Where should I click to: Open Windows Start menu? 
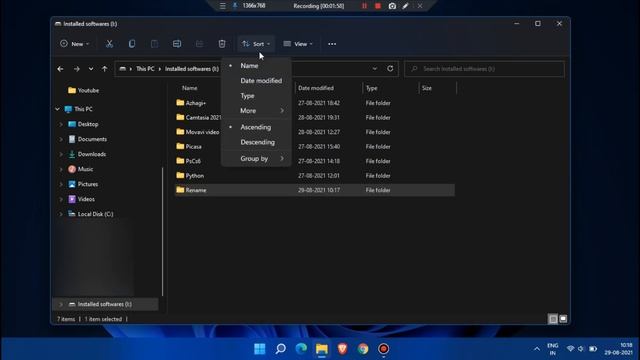click(x=260, y=349)
